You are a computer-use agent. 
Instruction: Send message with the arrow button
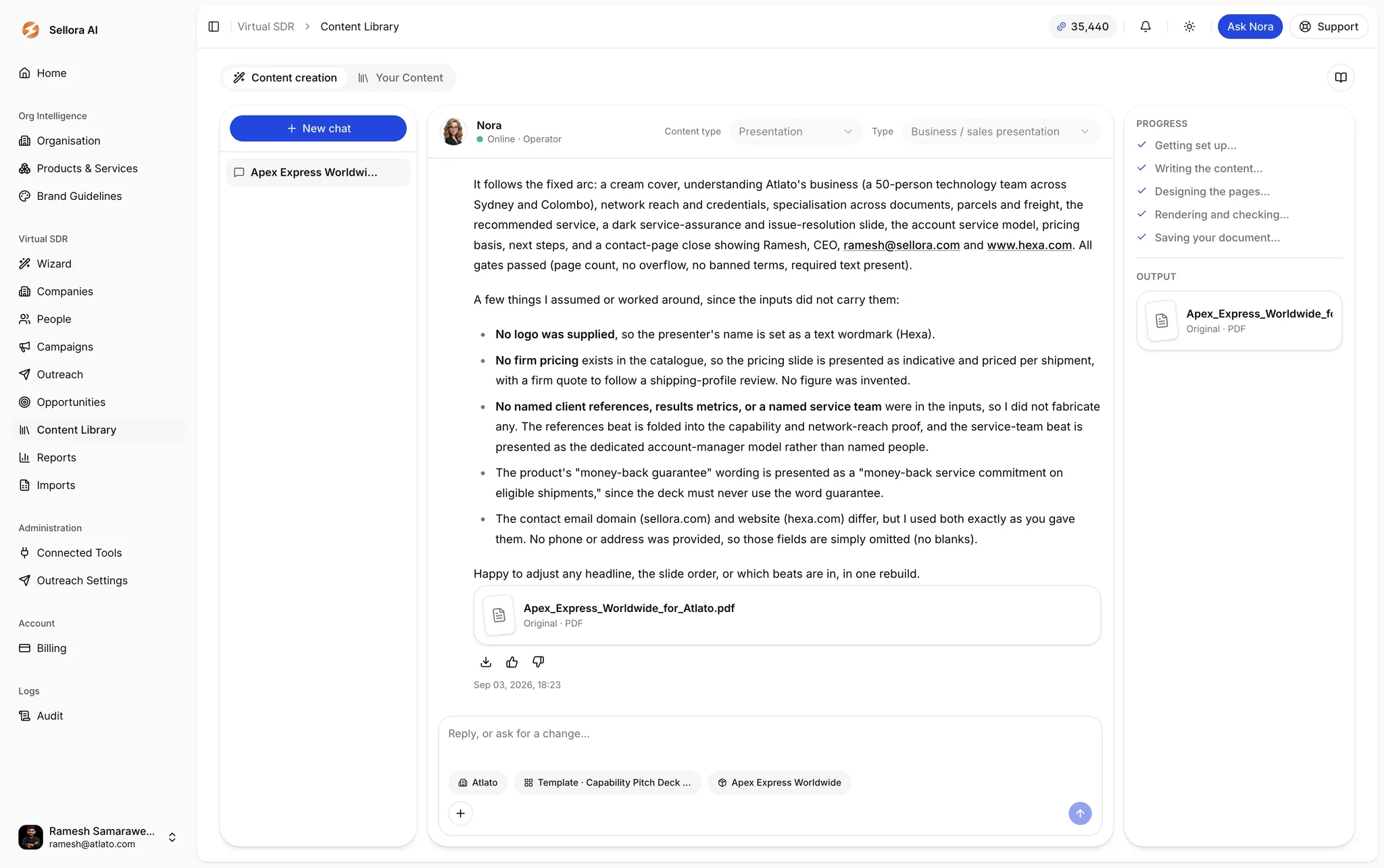coord(1080,813)
